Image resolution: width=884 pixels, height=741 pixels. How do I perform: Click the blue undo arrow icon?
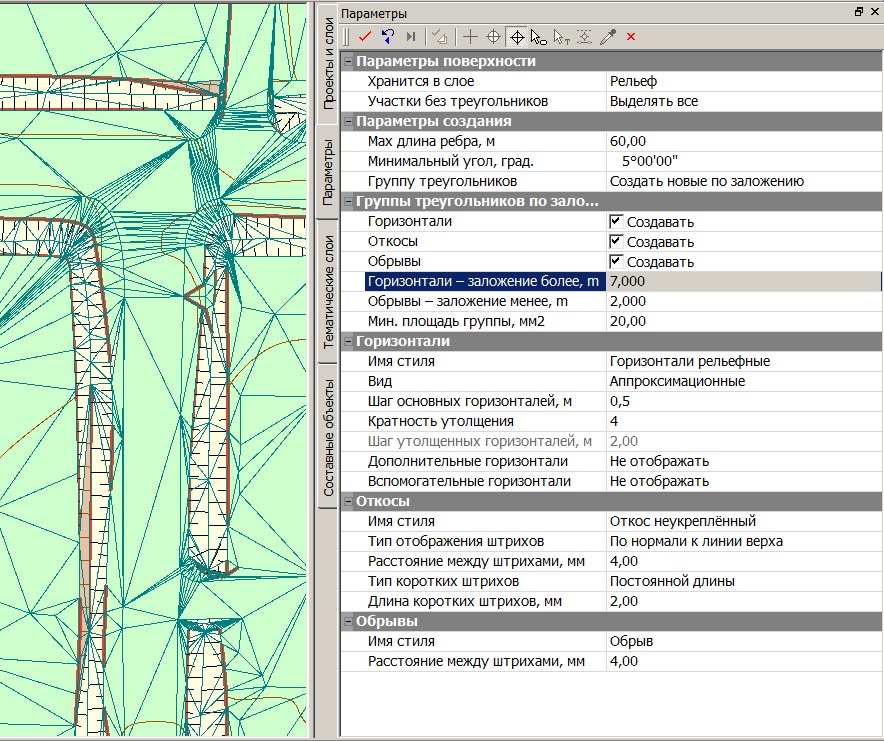tap(387, 37)
